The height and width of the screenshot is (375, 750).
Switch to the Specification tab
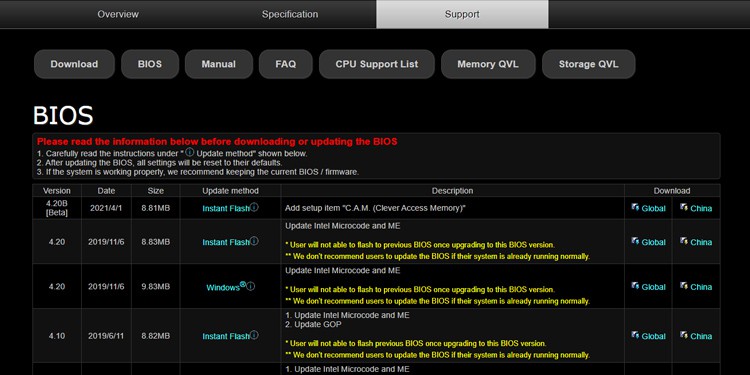(289, 14)
